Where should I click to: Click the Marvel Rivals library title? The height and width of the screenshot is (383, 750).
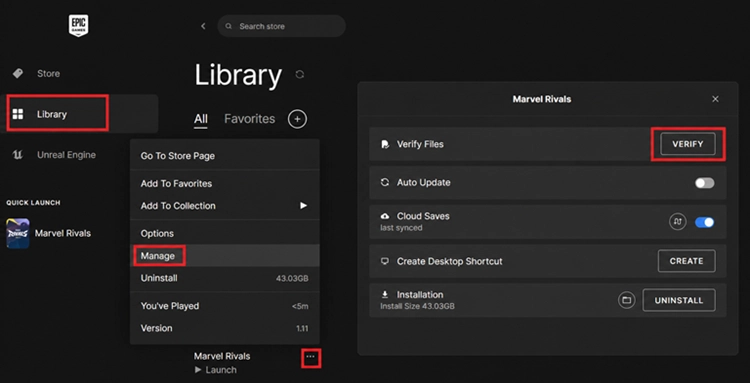point(222,356)
